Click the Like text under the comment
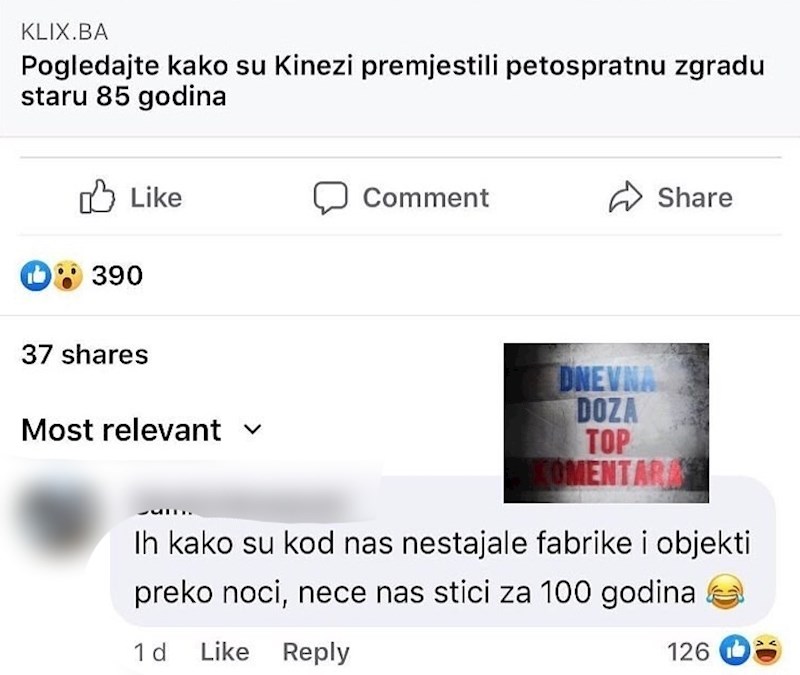Screen dimensions: 800x675 (x=224, y=652)
